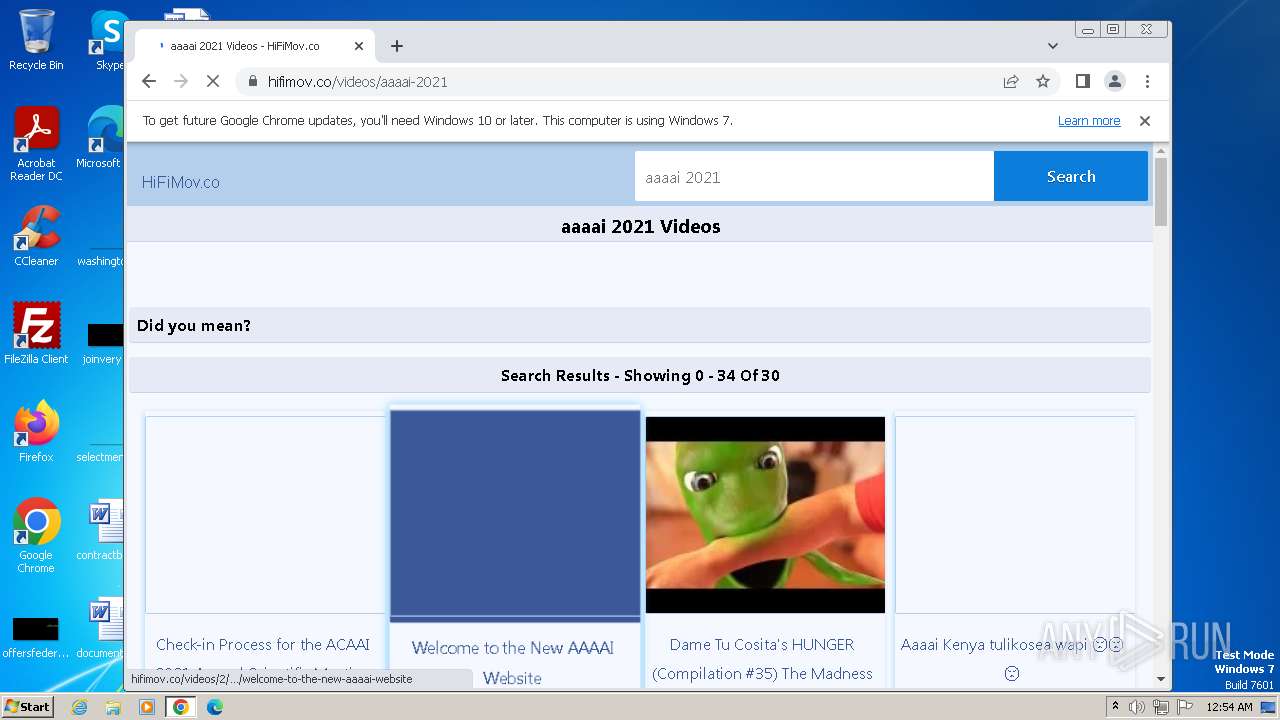Open the offersfeder desktop file
1280x720 pixels.
click(x=36, y=637)
